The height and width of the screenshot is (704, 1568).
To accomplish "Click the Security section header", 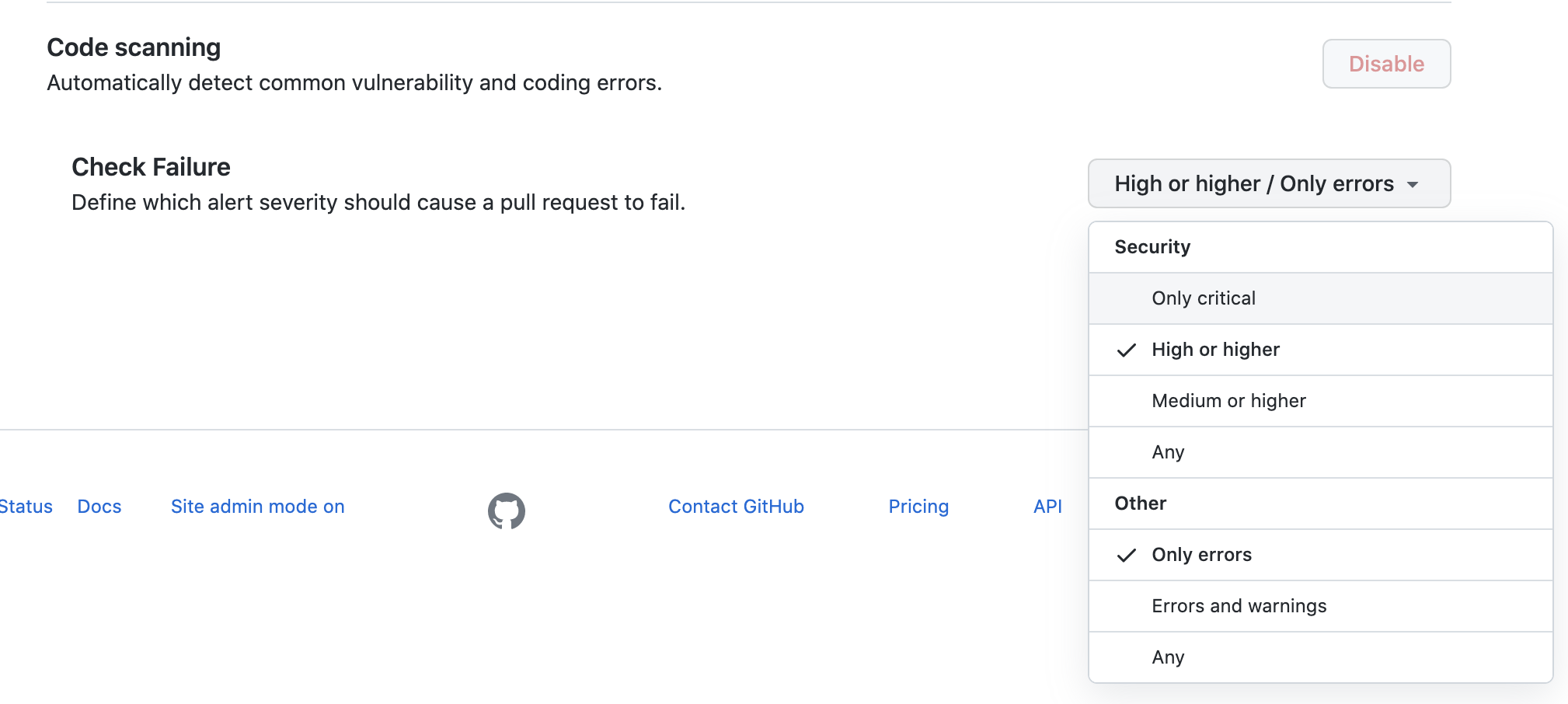I will [1152, 246].
